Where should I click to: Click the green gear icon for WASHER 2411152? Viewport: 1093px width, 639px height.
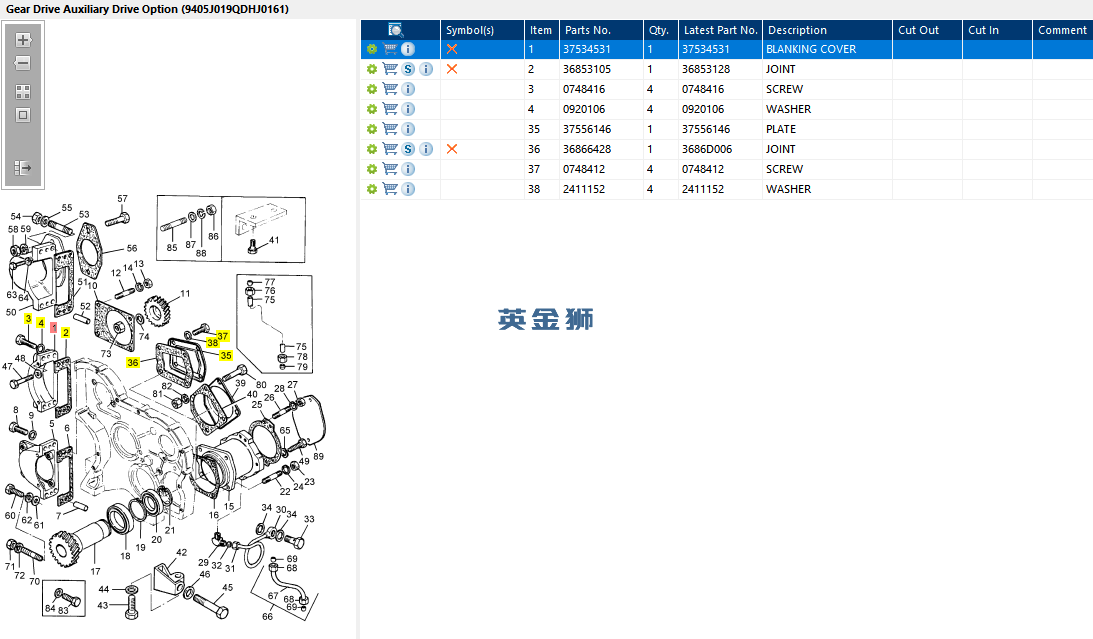(372, 190)
